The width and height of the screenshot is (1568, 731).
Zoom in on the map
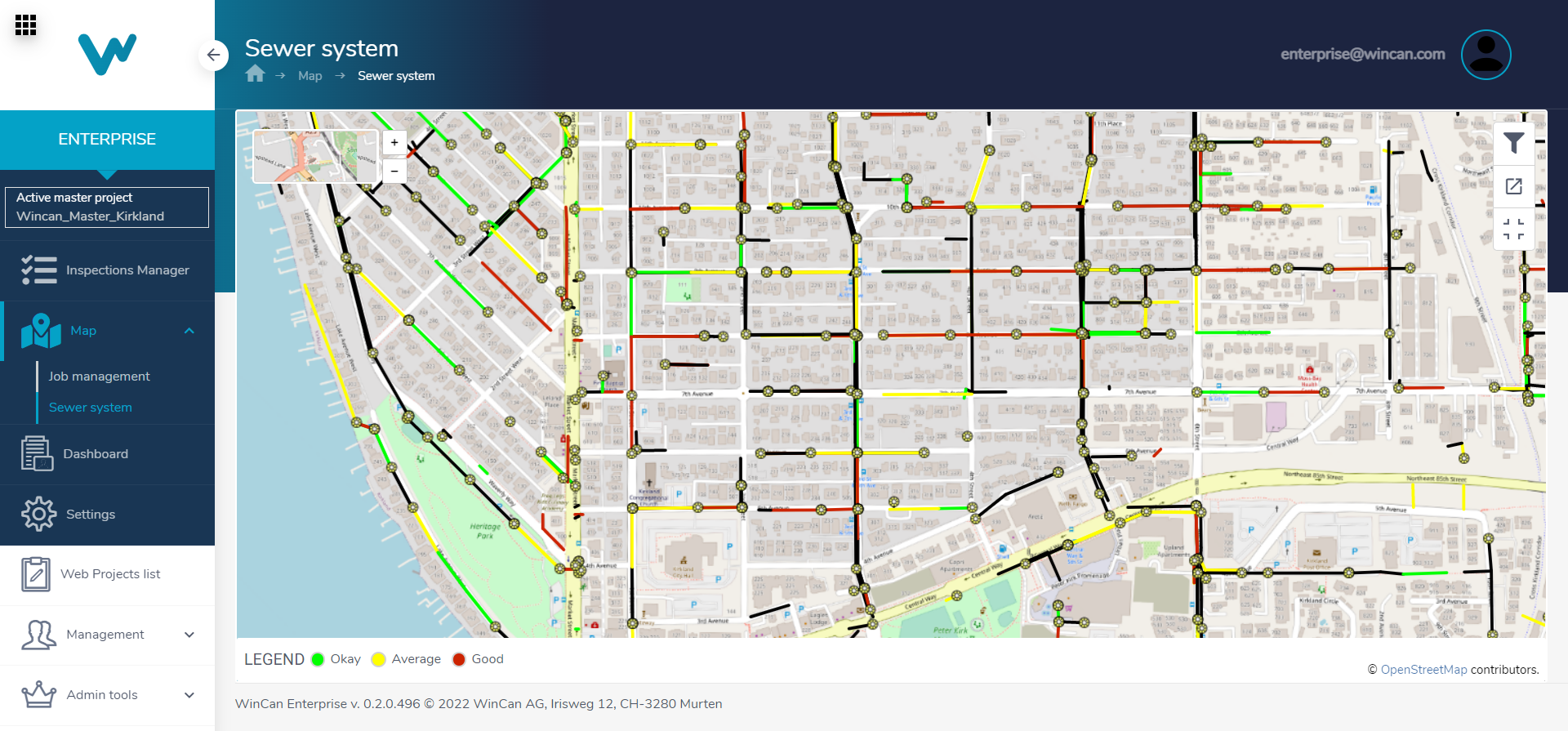(x=394, y=143)
